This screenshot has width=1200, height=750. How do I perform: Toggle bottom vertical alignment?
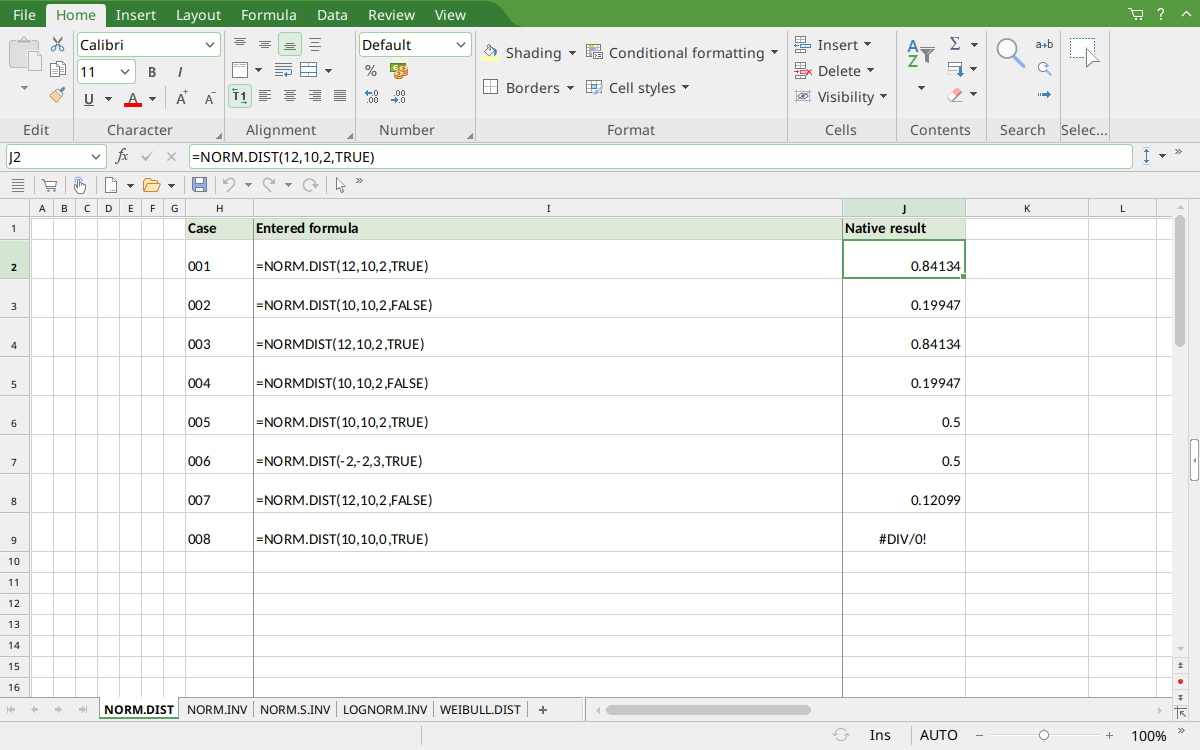[x=290, y=44]
